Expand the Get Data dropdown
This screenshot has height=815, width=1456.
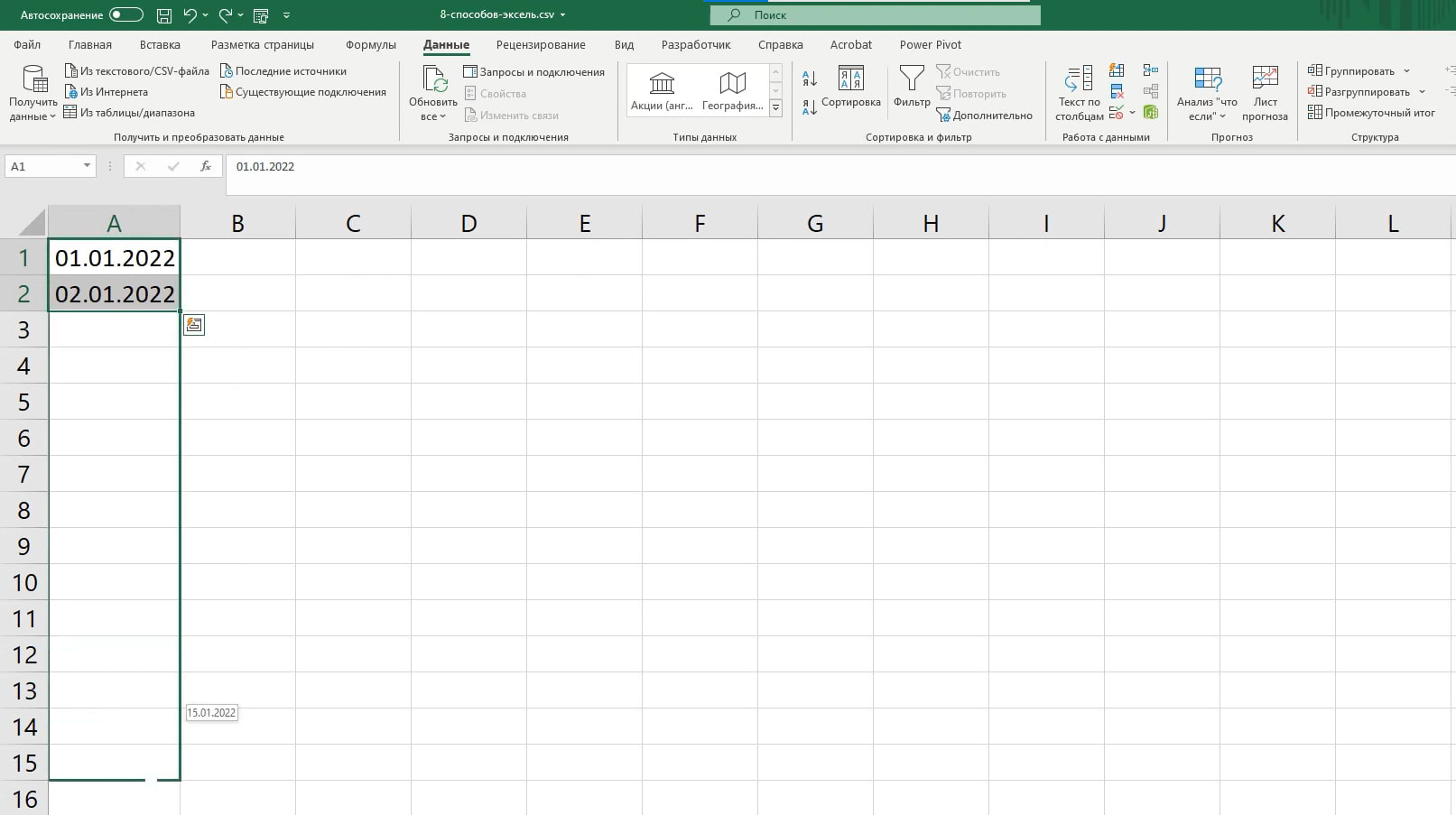(x=33, y=93)
